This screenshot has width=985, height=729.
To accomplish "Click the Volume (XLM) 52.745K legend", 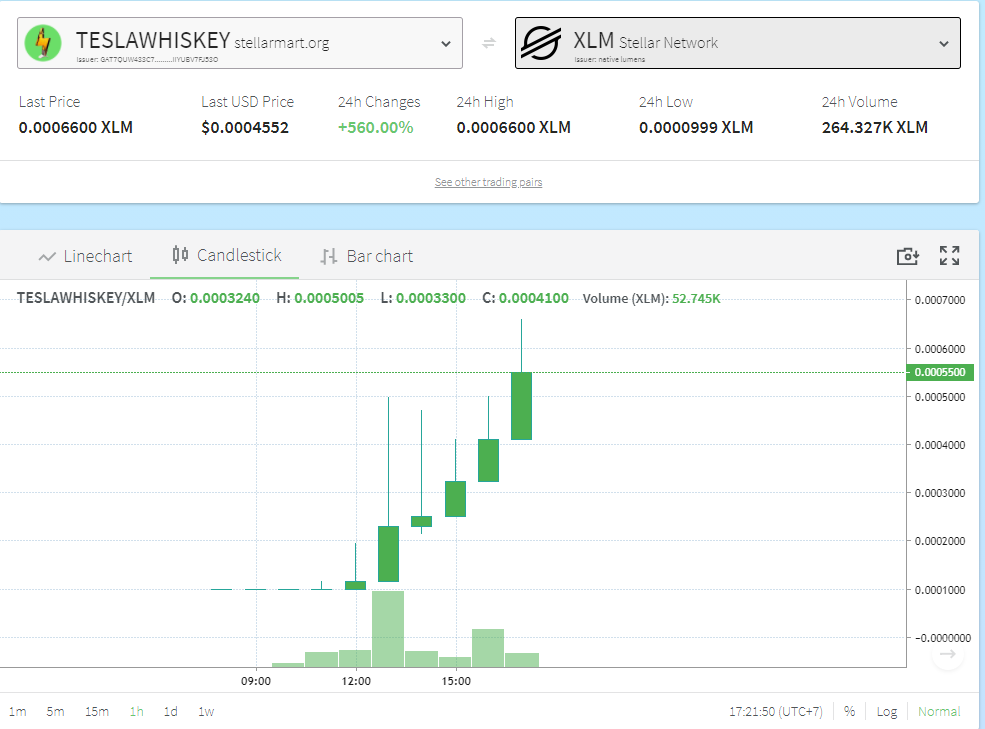I will [651, 299].
